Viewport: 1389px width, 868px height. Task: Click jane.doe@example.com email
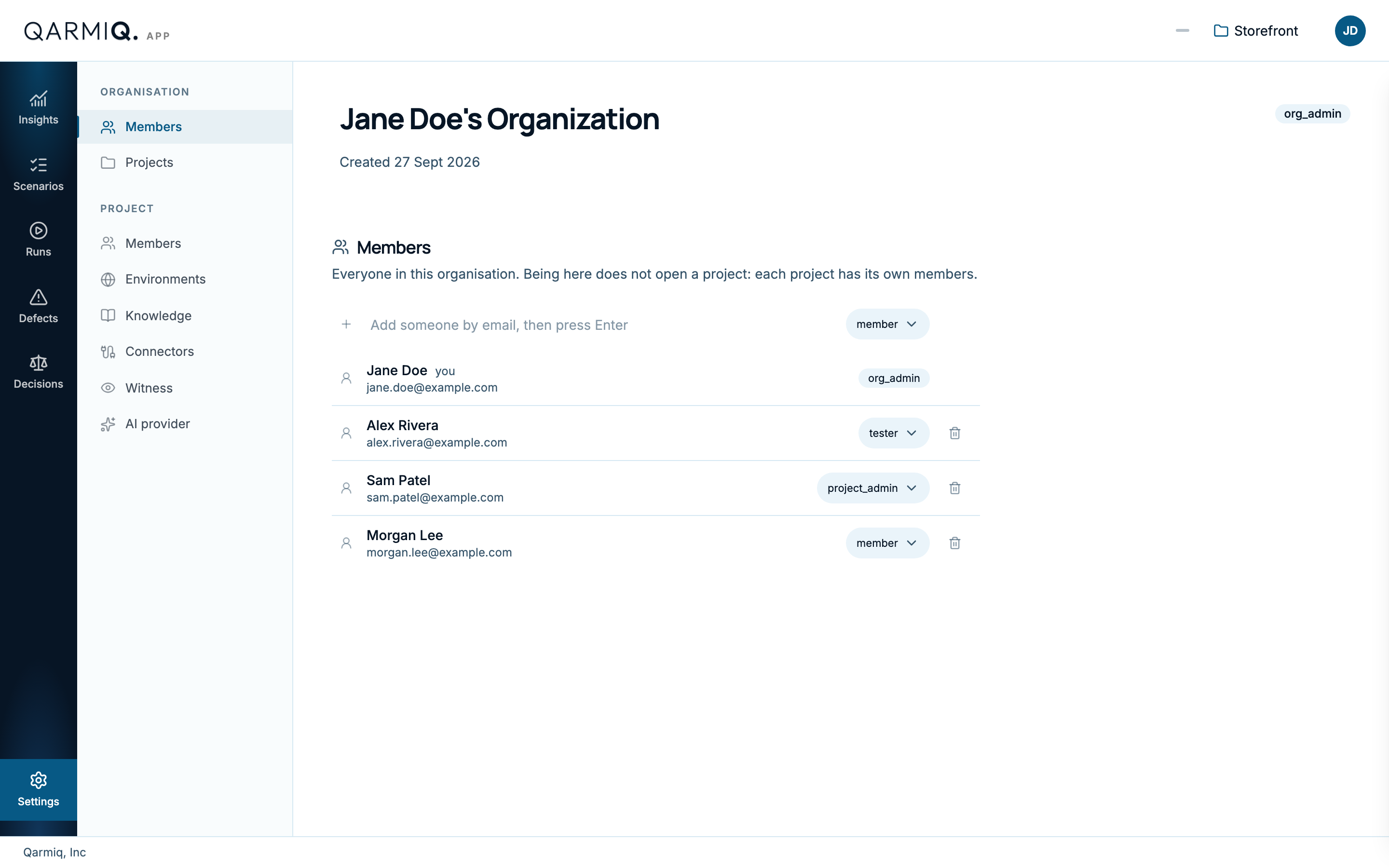[432, 388]
